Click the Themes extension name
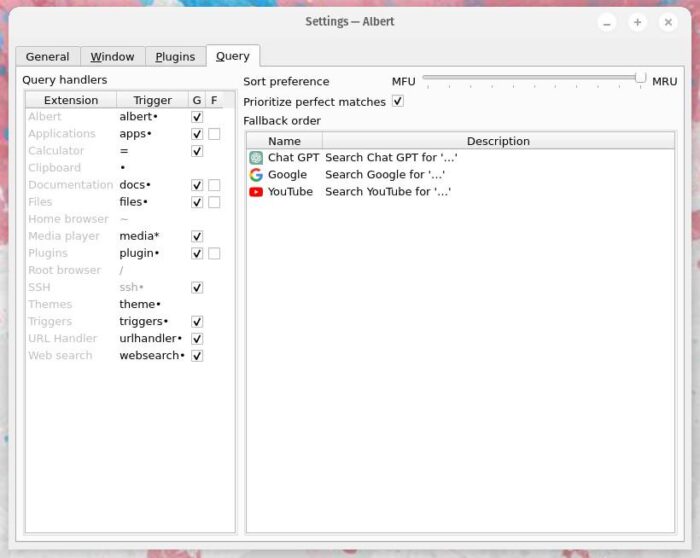Viewport: 700px width, 558px height. tap(50, 304)
